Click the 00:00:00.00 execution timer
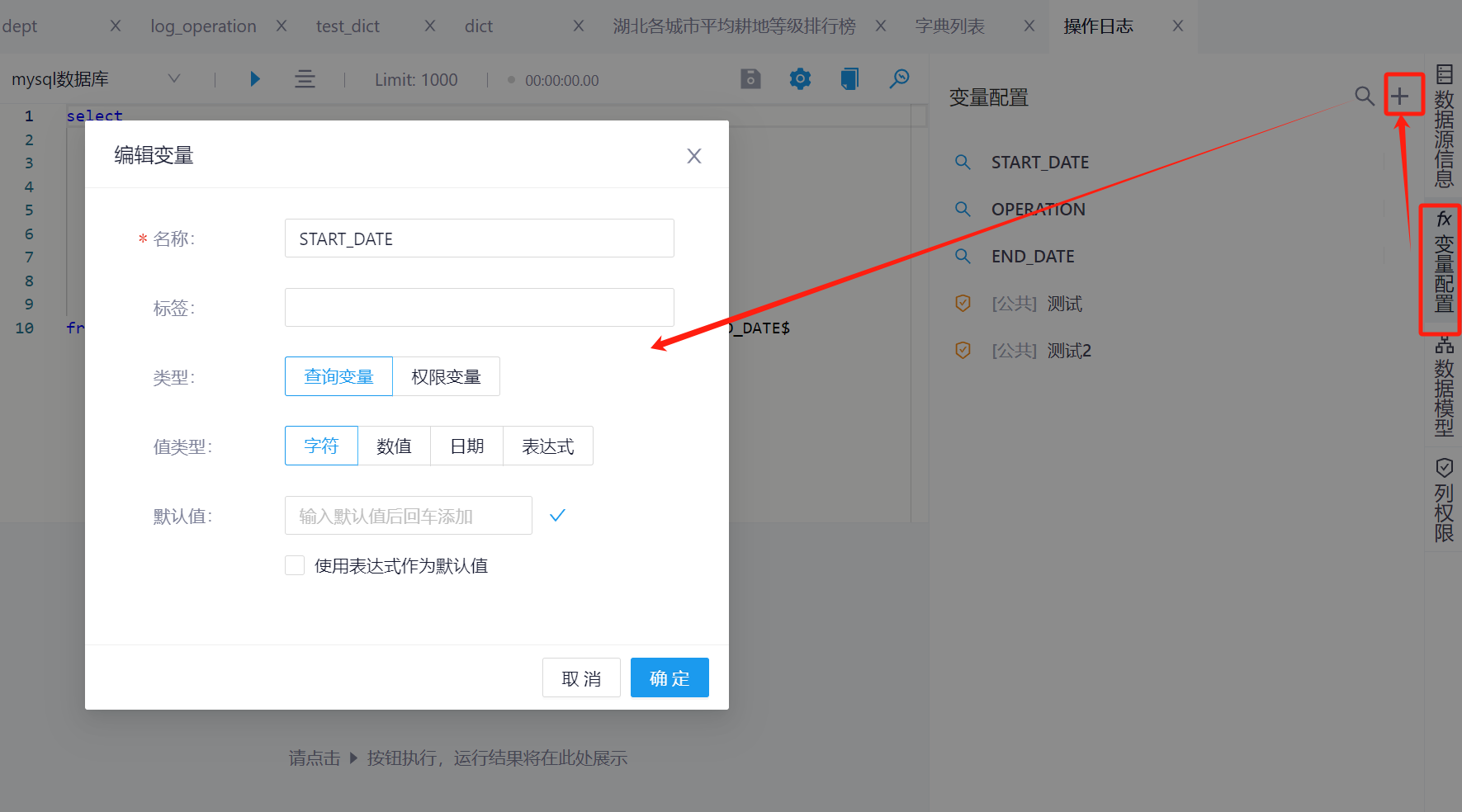 click(x=561, y=80)
